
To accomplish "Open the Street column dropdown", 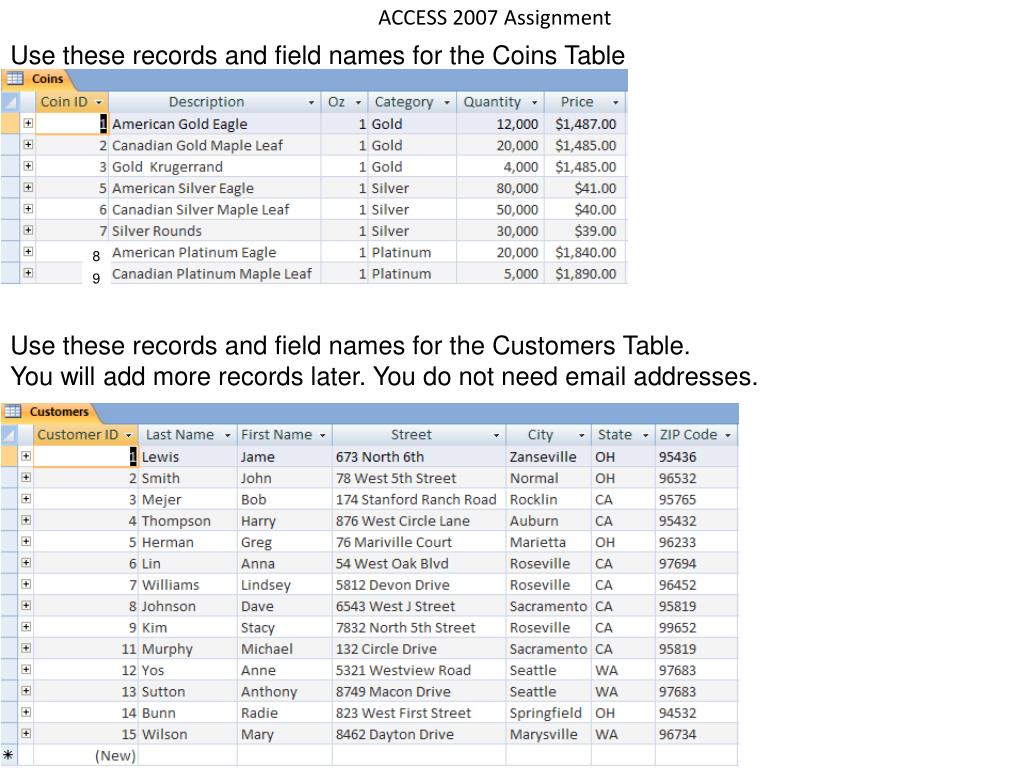I will click(496, 436).
